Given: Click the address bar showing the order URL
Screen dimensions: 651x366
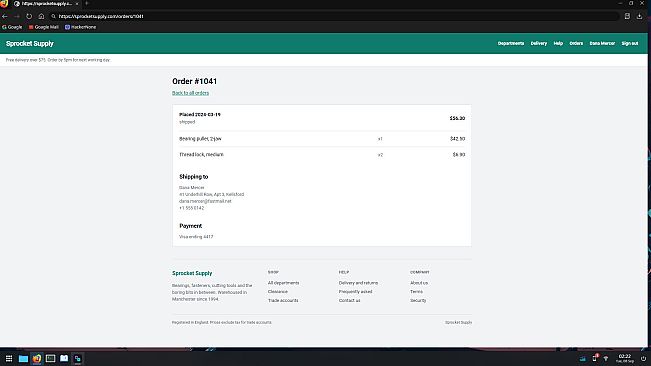Looking at the screenshot, I should pyautogui.click(x=334, y=16).
